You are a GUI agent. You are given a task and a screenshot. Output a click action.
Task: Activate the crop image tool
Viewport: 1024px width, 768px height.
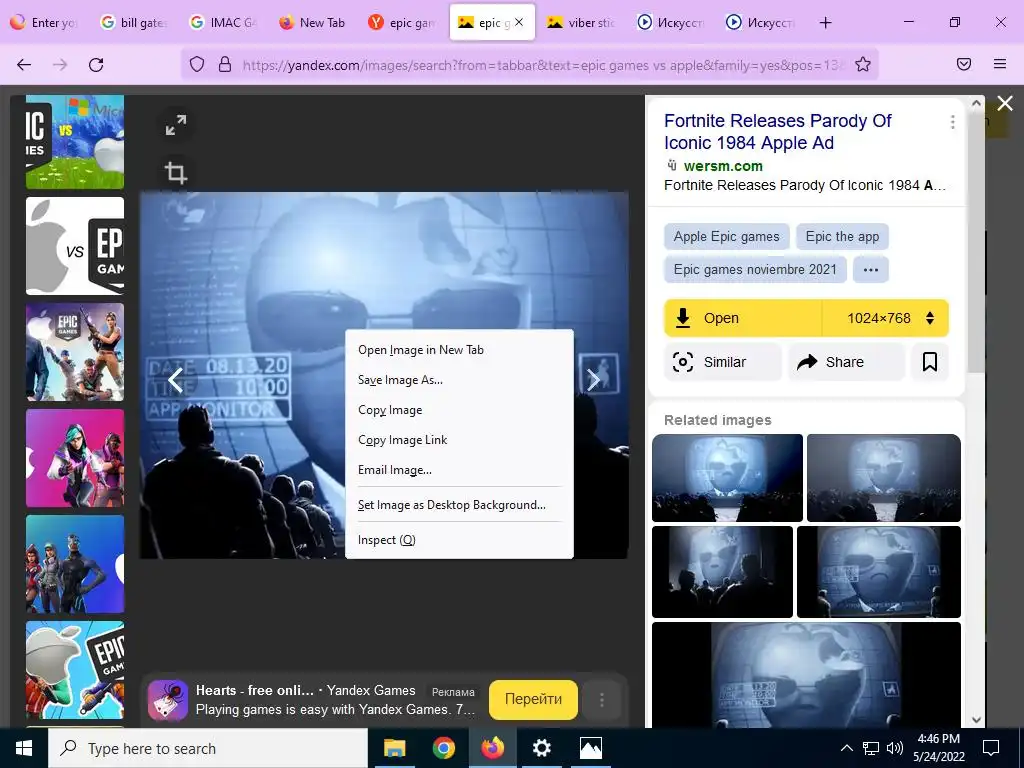(176, 172)
